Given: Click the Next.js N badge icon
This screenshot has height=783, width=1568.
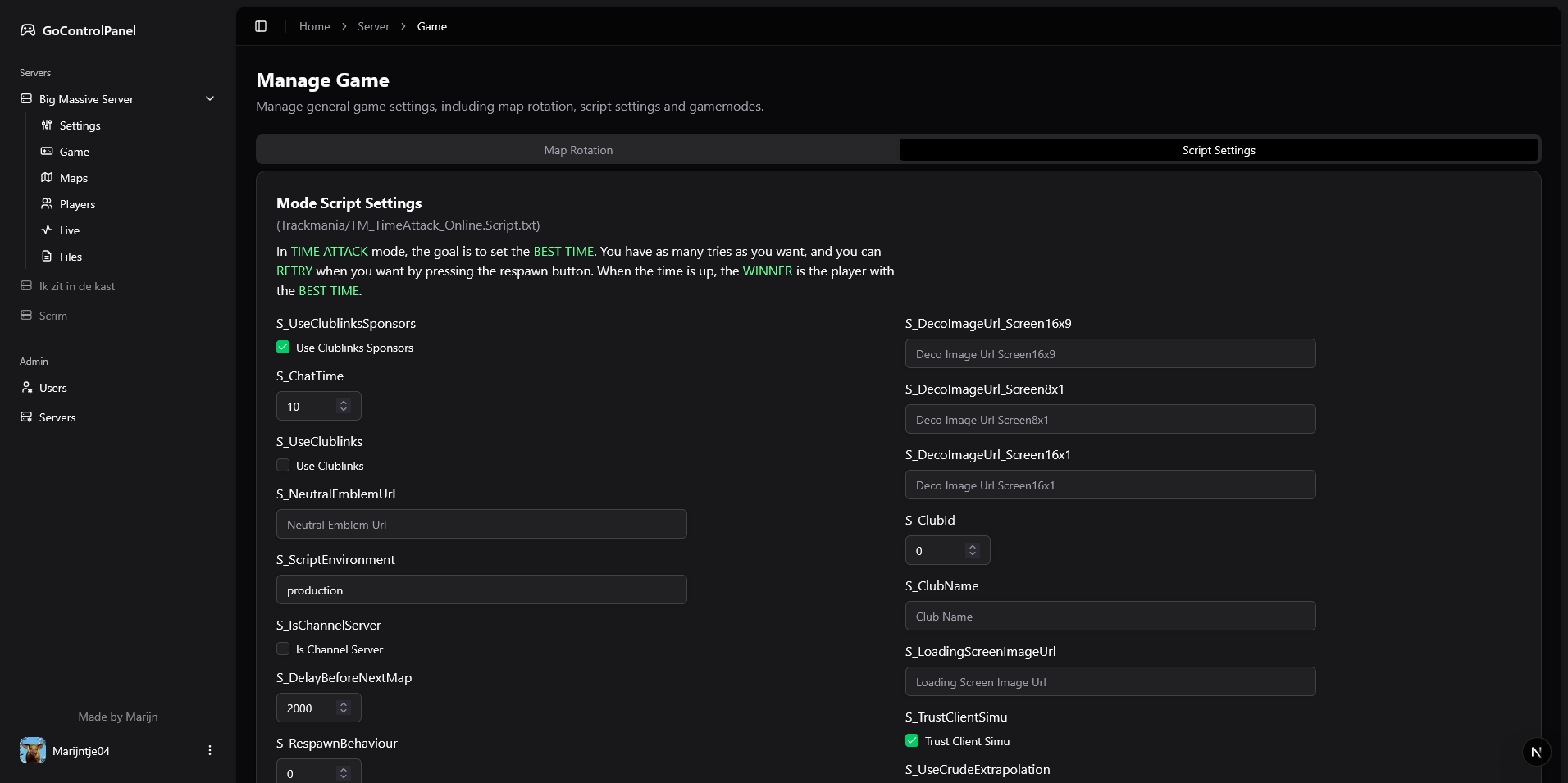Looking at the screenshot, I should 1537,752.
